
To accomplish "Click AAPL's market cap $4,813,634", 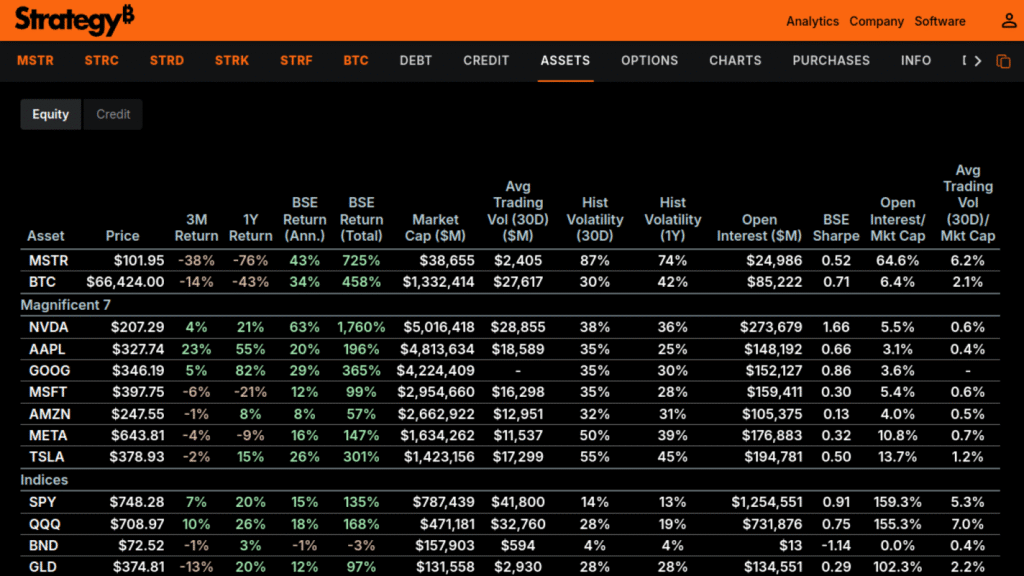I will click(x=438, y=349).
